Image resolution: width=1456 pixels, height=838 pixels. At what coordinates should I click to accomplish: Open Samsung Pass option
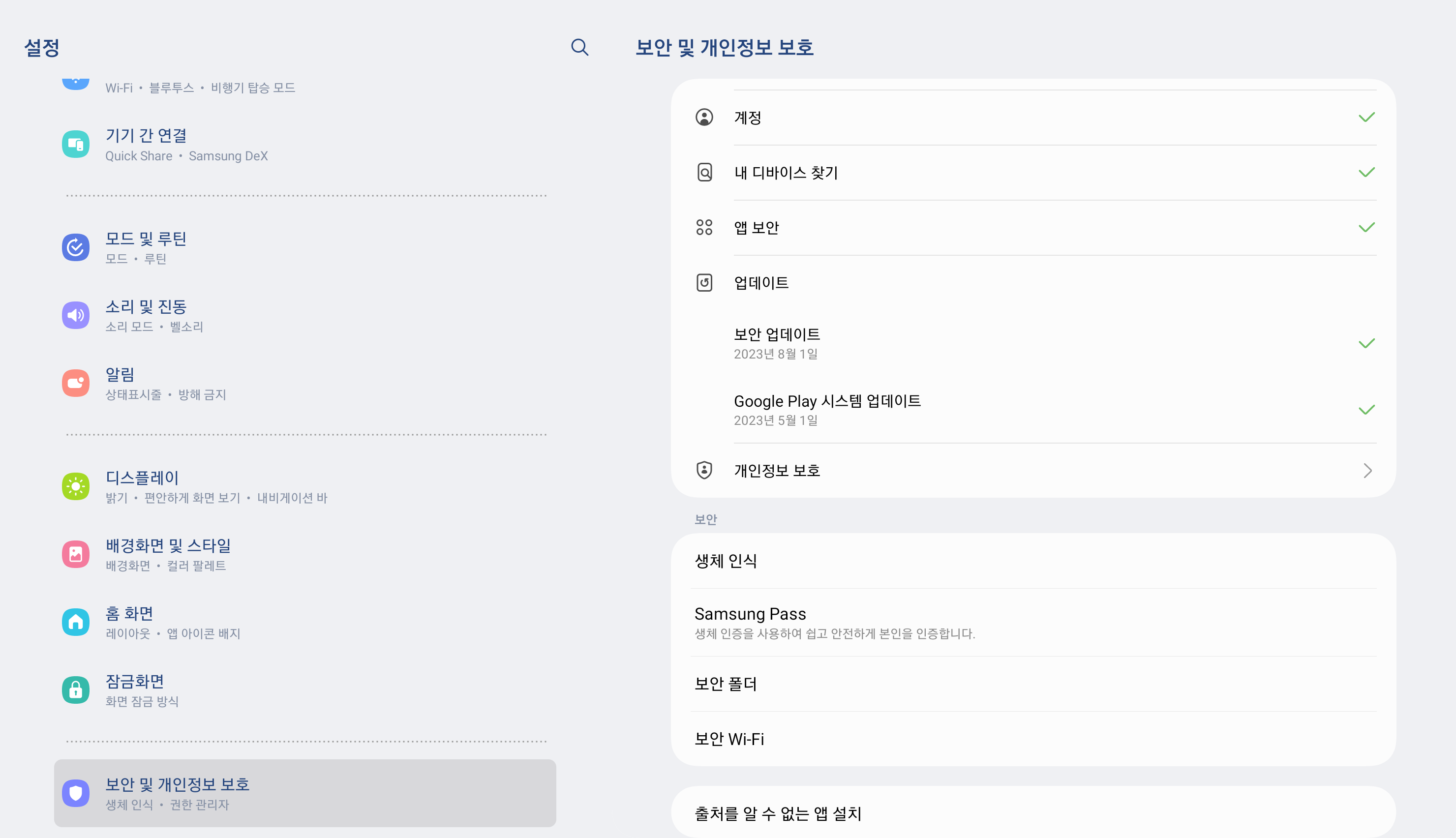pyautogui.click(x=750, y=622)
